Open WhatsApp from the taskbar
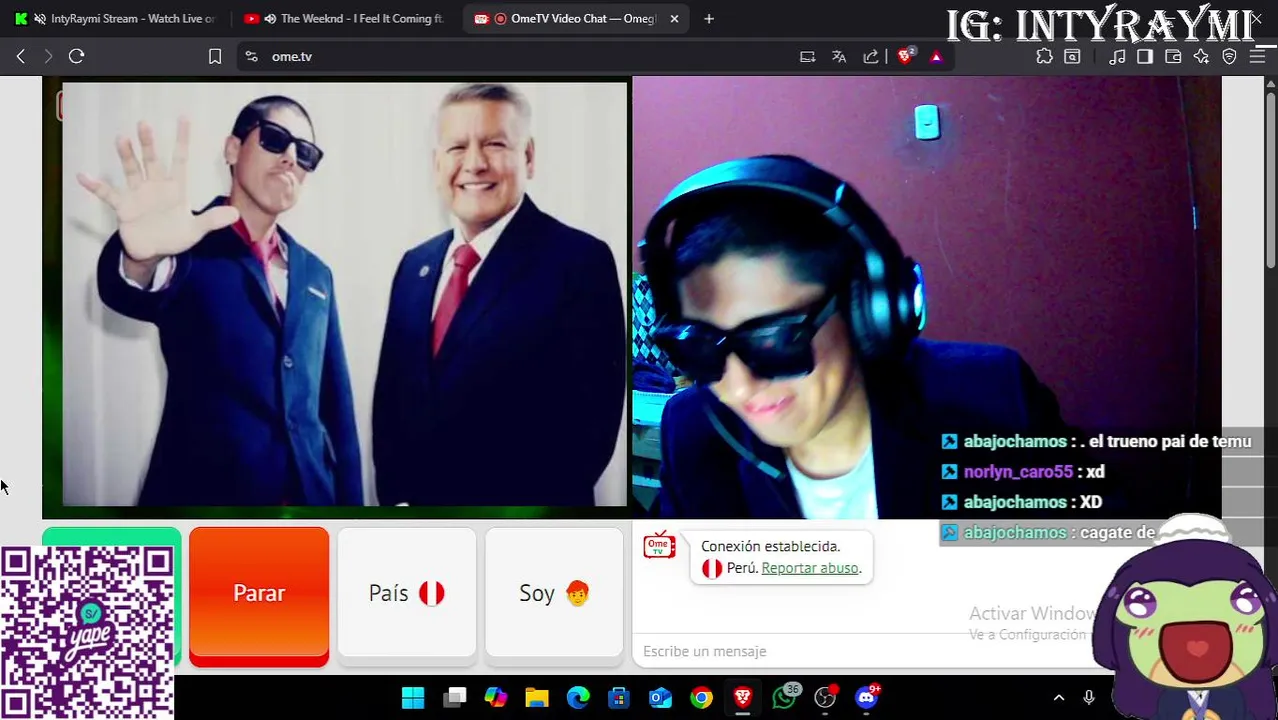 pos(785,697)
